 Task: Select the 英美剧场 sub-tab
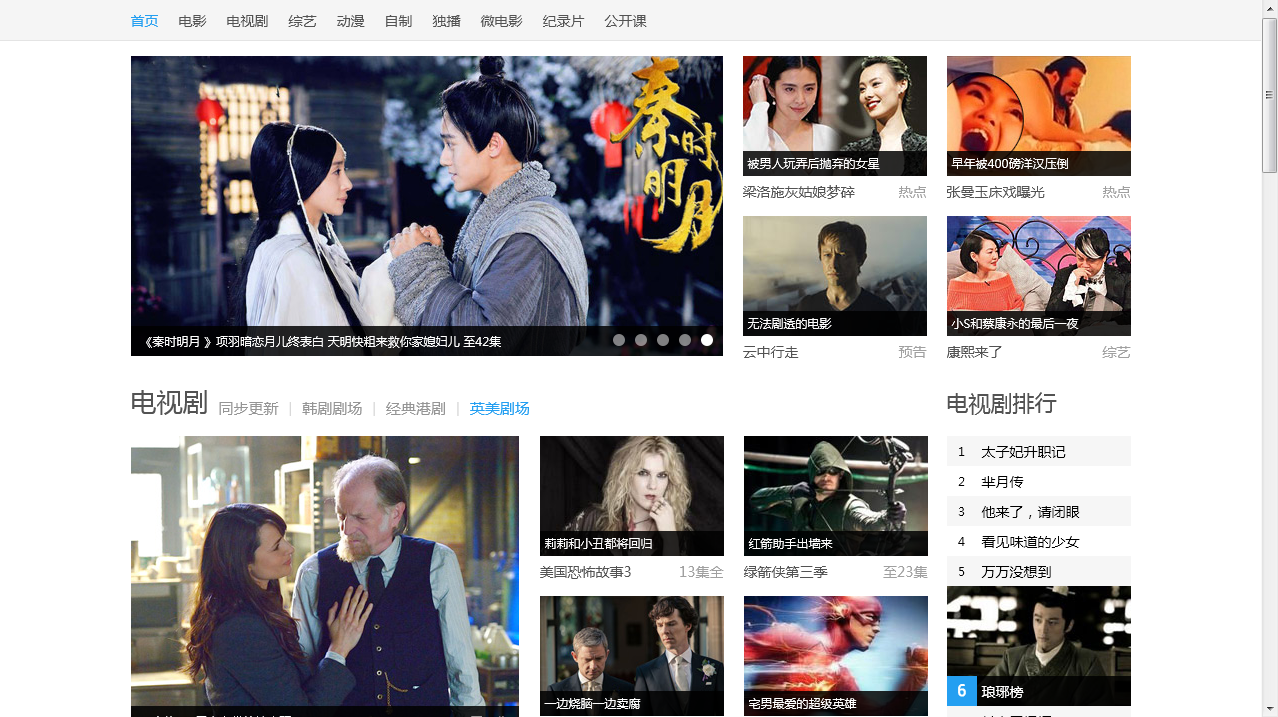coord(500,408)
